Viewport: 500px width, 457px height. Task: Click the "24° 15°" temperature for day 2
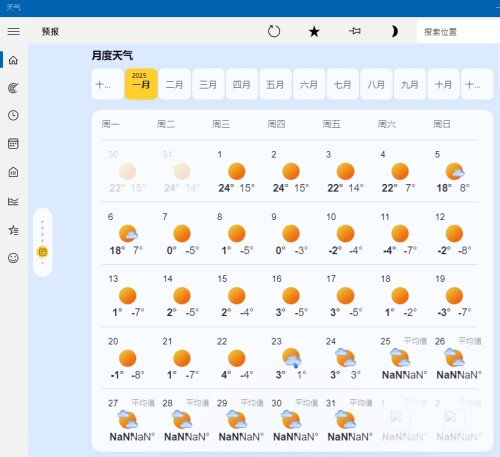coord(291,188)
